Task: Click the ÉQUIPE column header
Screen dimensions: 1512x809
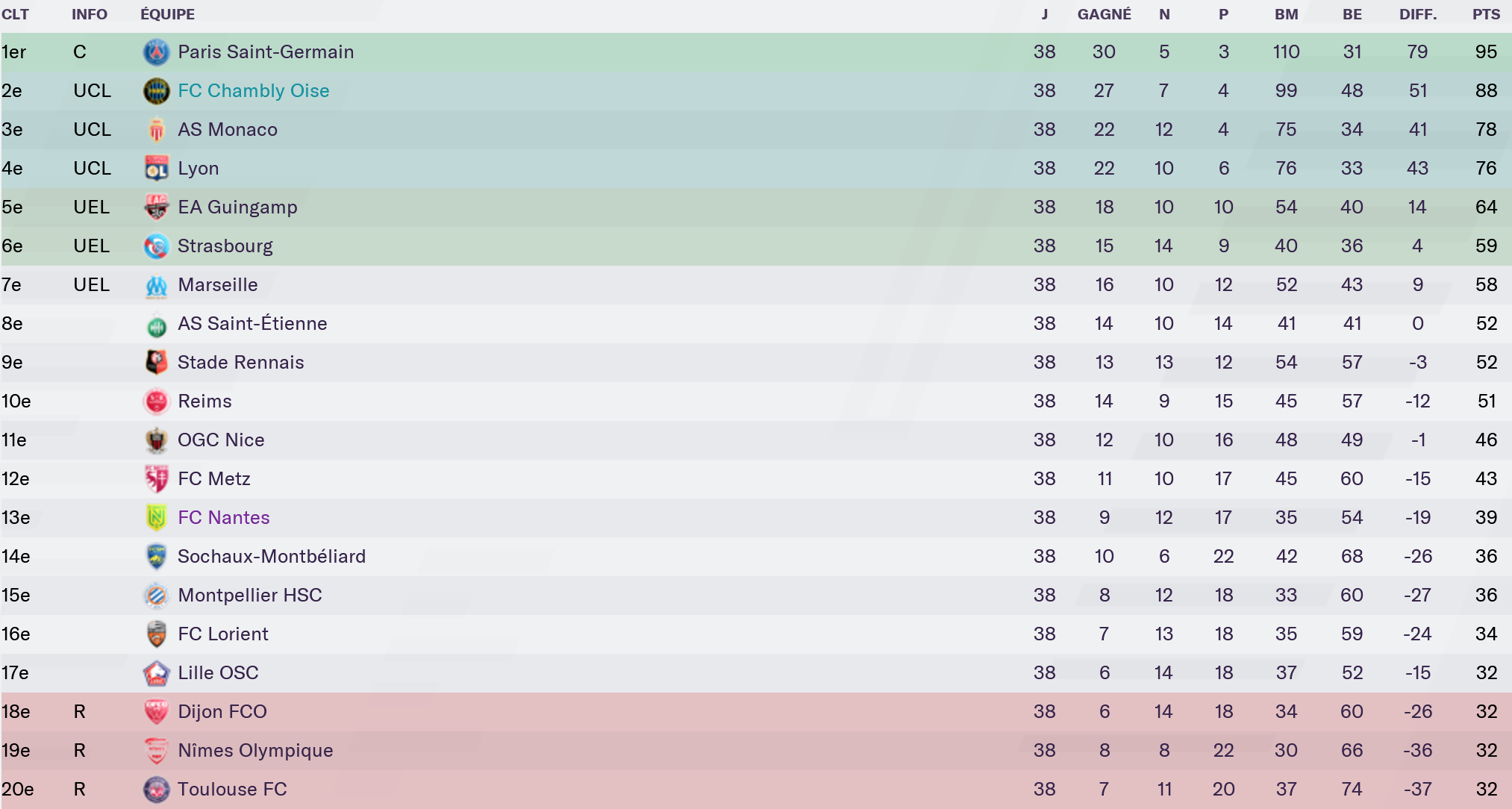Action: pyautogui.click(x=167, y=14)
